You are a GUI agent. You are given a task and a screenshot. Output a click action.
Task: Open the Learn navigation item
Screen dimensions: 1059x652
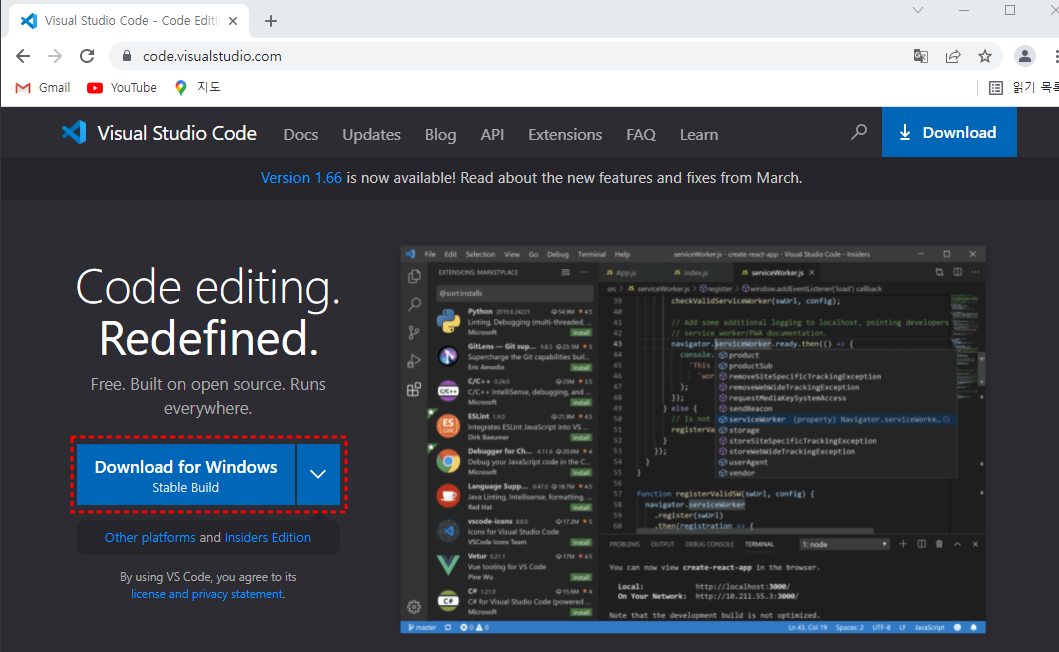coord(699,134)
